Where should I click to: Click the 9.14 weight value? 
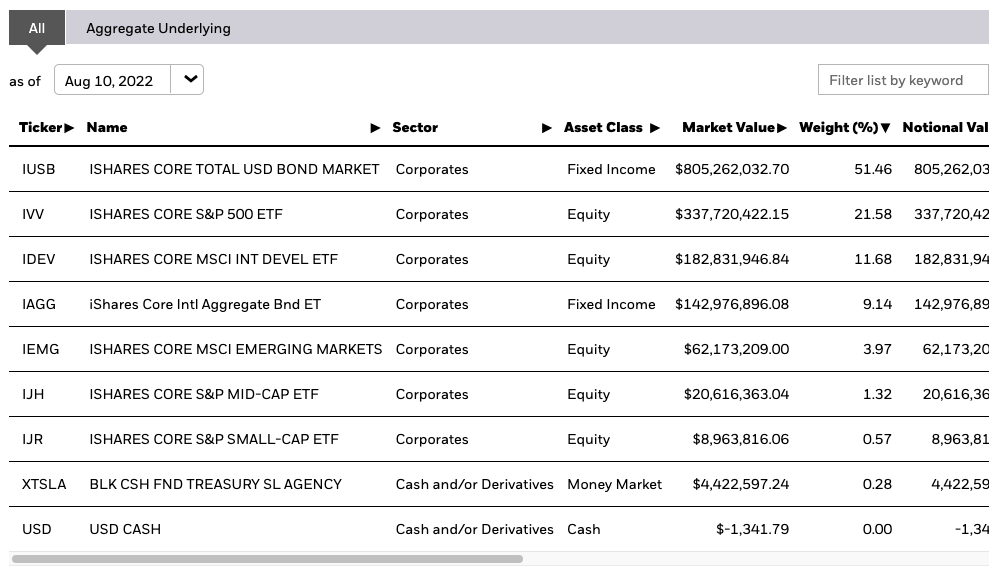point(877,304)
